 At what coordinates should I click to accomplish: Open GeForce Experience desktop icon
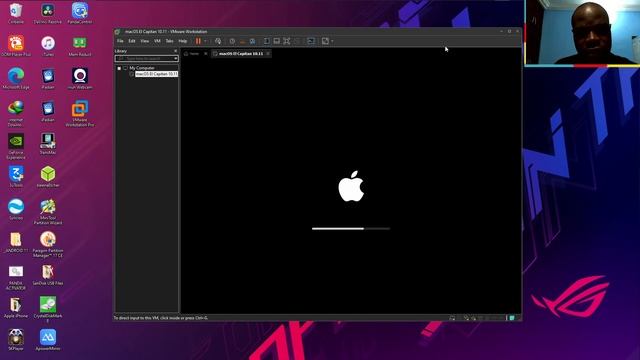pyautogui.click(x=16, y=146)
